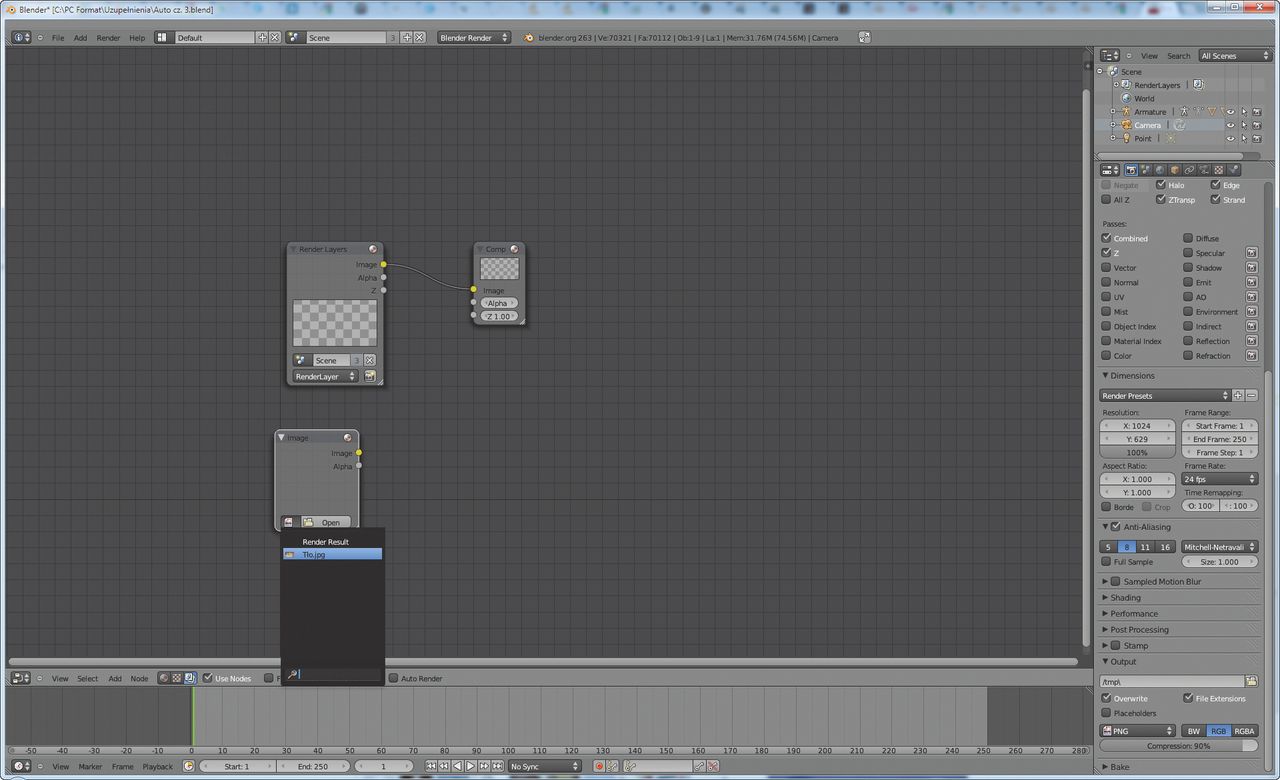
Task: Adjust the resolution 100% percentage slider
Action: pyautogui.click(x=1138, y=453)
